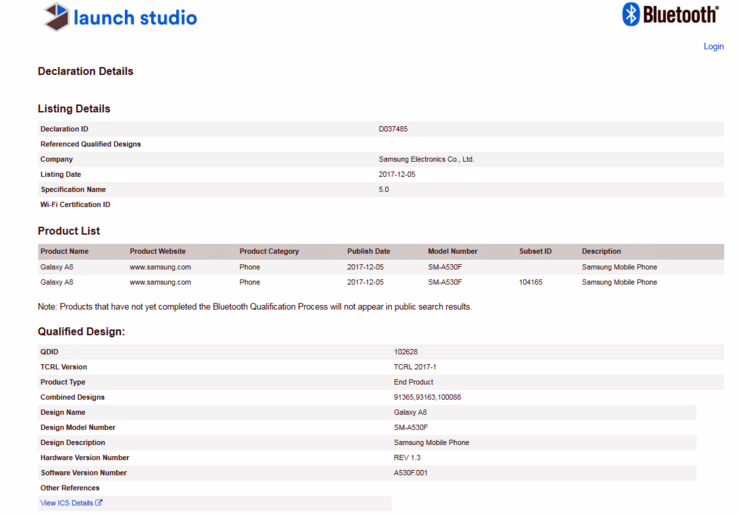This screenshot has width=738, height=516.
Task: Open the View ICS Details link
Action: click(x=66, y=503)
